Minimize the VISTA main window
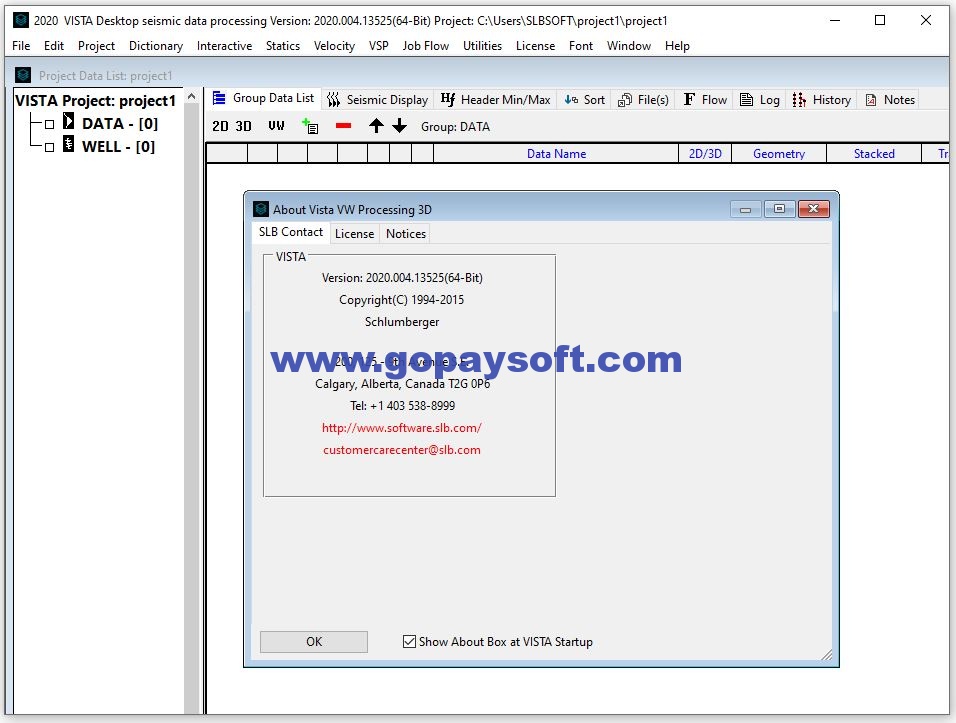This screenshot has width=956, height=723. point(835,20)
